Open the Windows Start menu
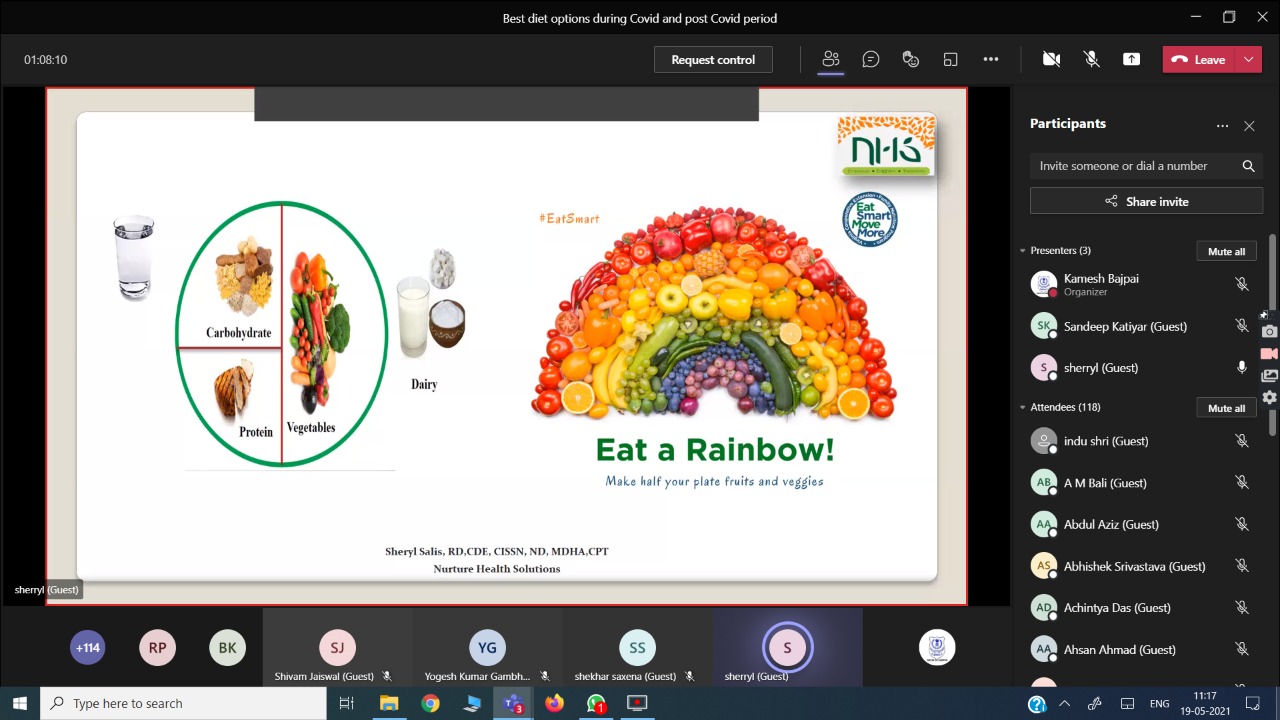This screenshot has height=720, width=1280. click(x=20, y=703)
